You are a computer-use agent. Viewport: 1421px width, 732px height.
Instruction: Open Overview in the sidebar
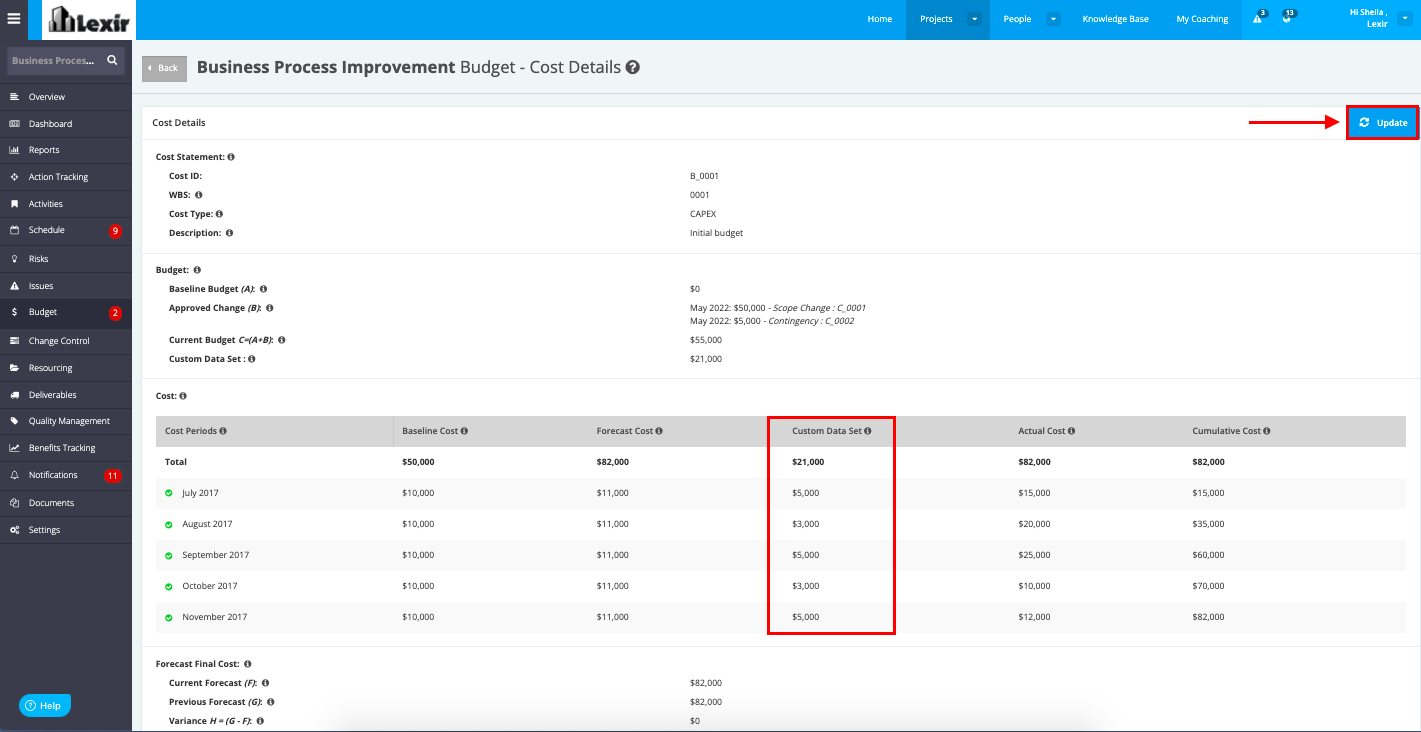(66, 97)
